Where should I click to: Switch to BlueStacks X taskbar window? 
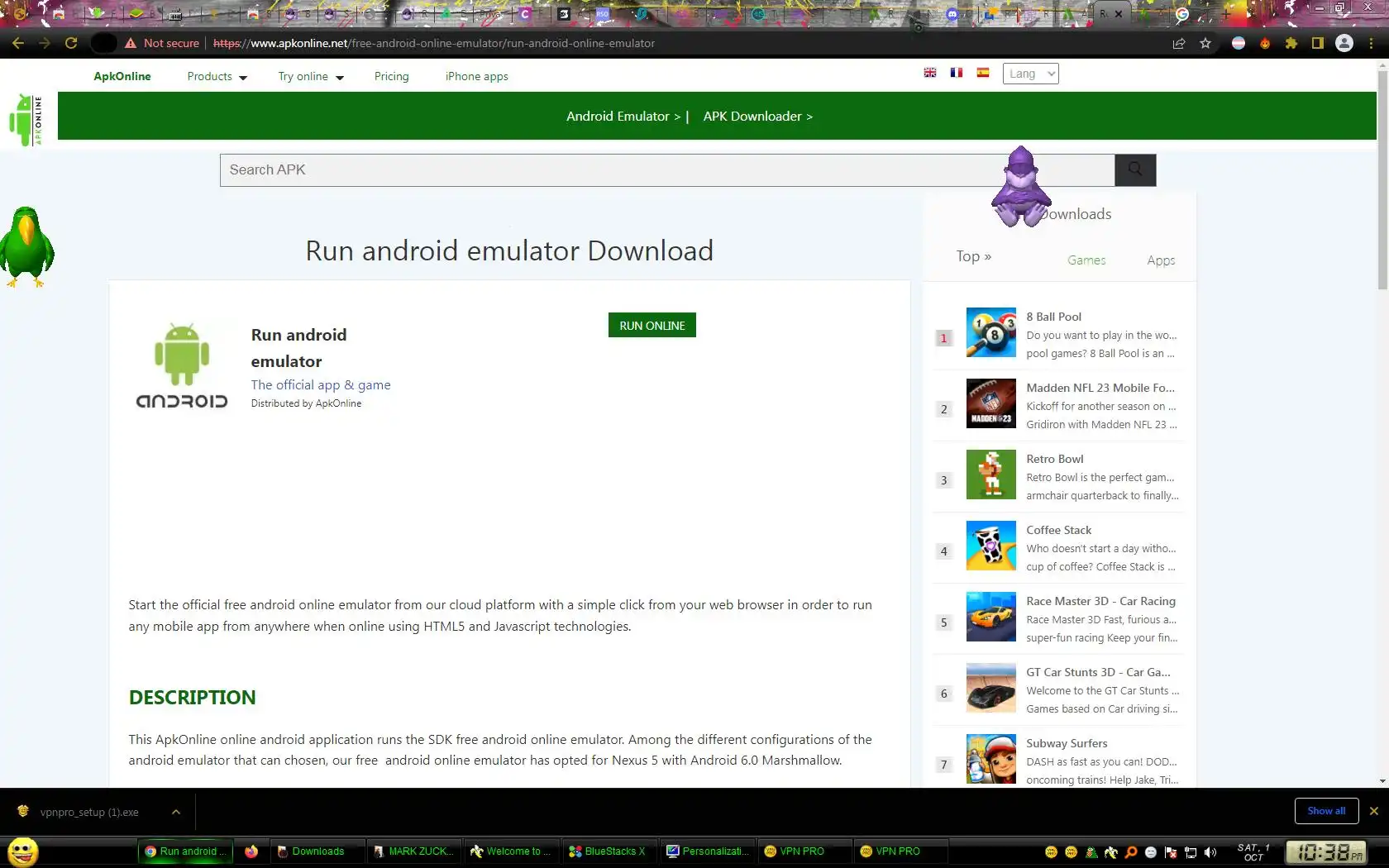608,851
